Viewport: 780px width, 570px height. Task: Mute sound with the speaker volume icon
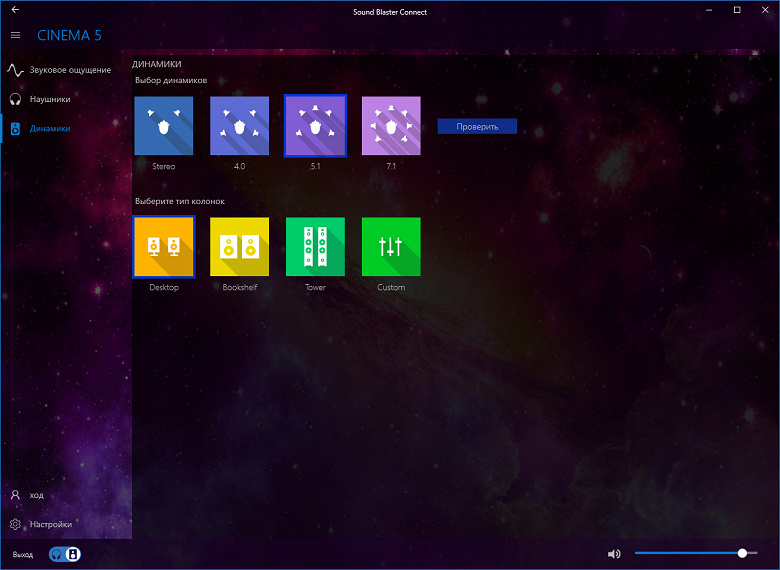tap(614, 554)
